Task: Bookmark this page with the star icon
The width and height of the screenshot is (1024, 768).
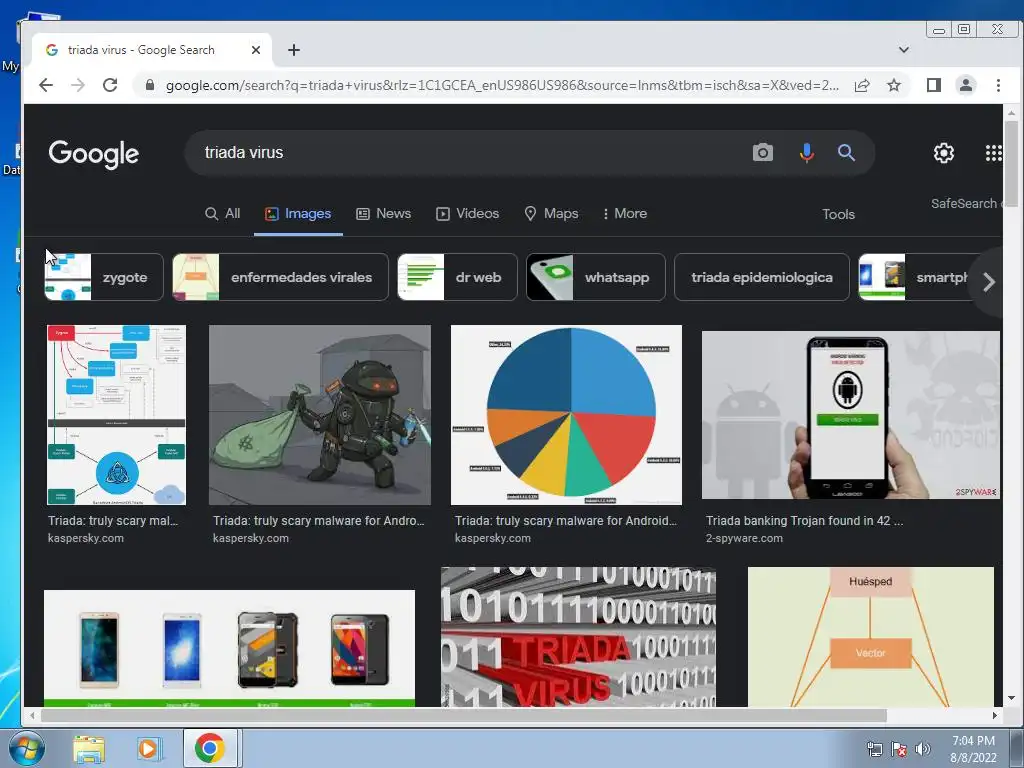Action: click(894, 85)
